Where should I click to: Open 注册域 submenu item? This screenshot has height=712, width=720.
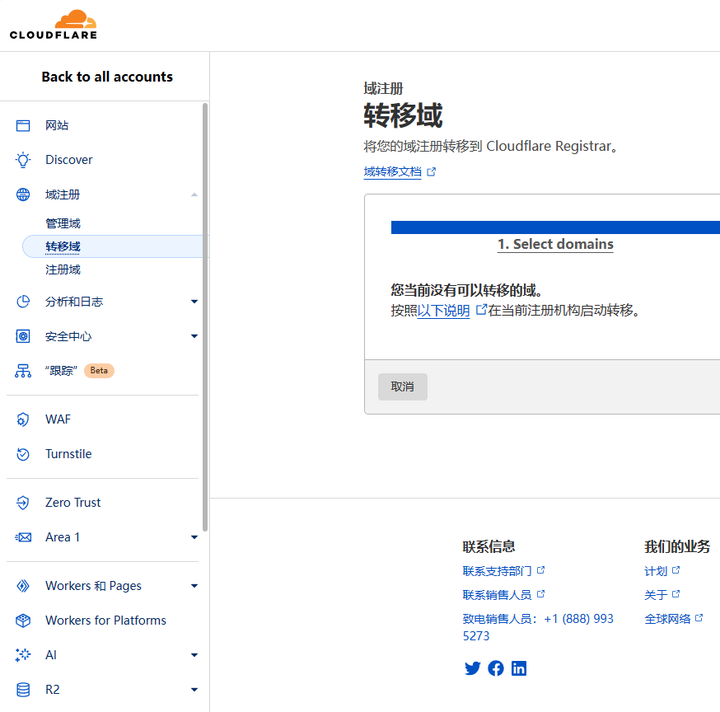click(63, 269)
